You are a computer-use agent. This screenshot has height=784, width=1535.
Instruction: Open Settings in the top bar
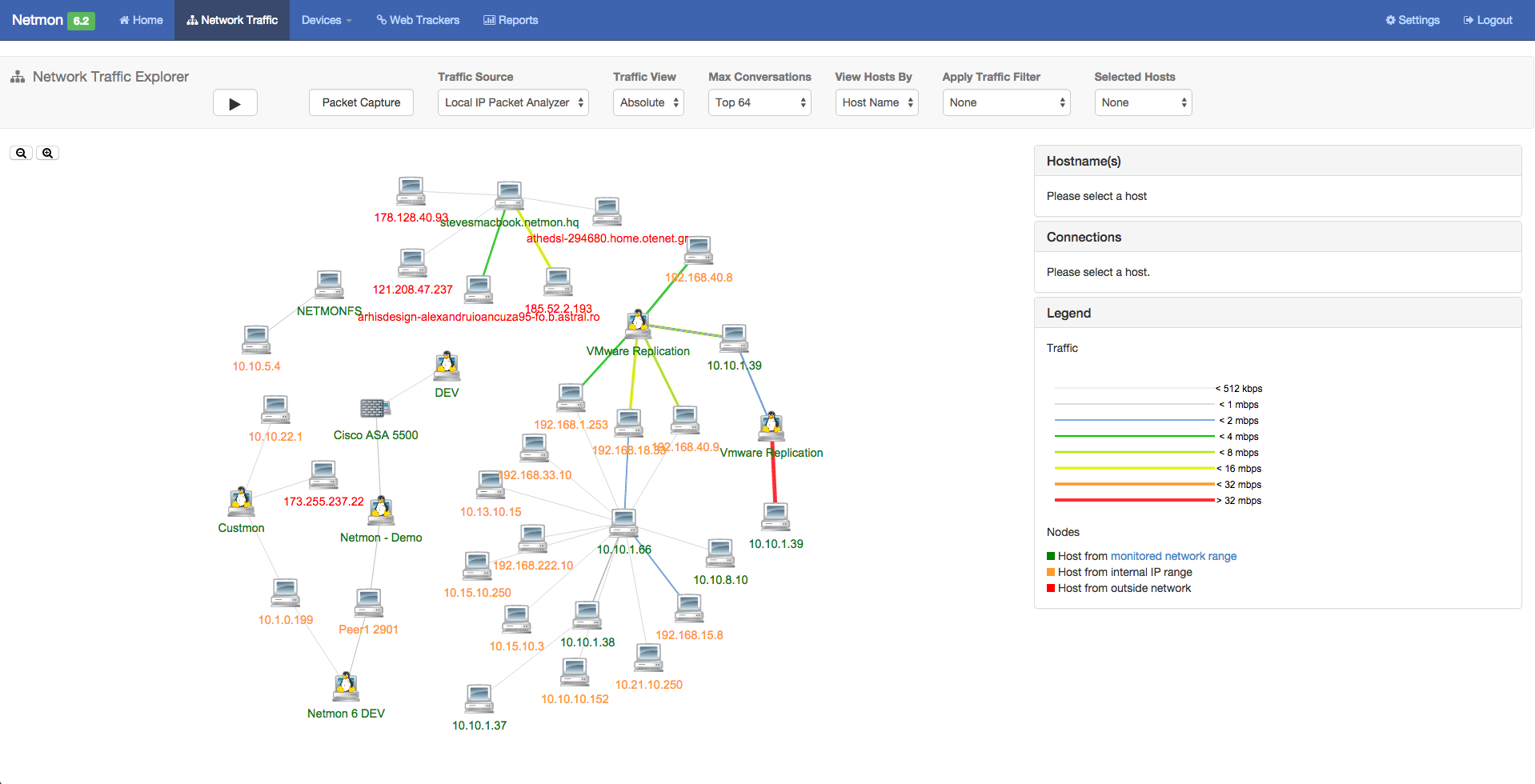point(1413,20)
